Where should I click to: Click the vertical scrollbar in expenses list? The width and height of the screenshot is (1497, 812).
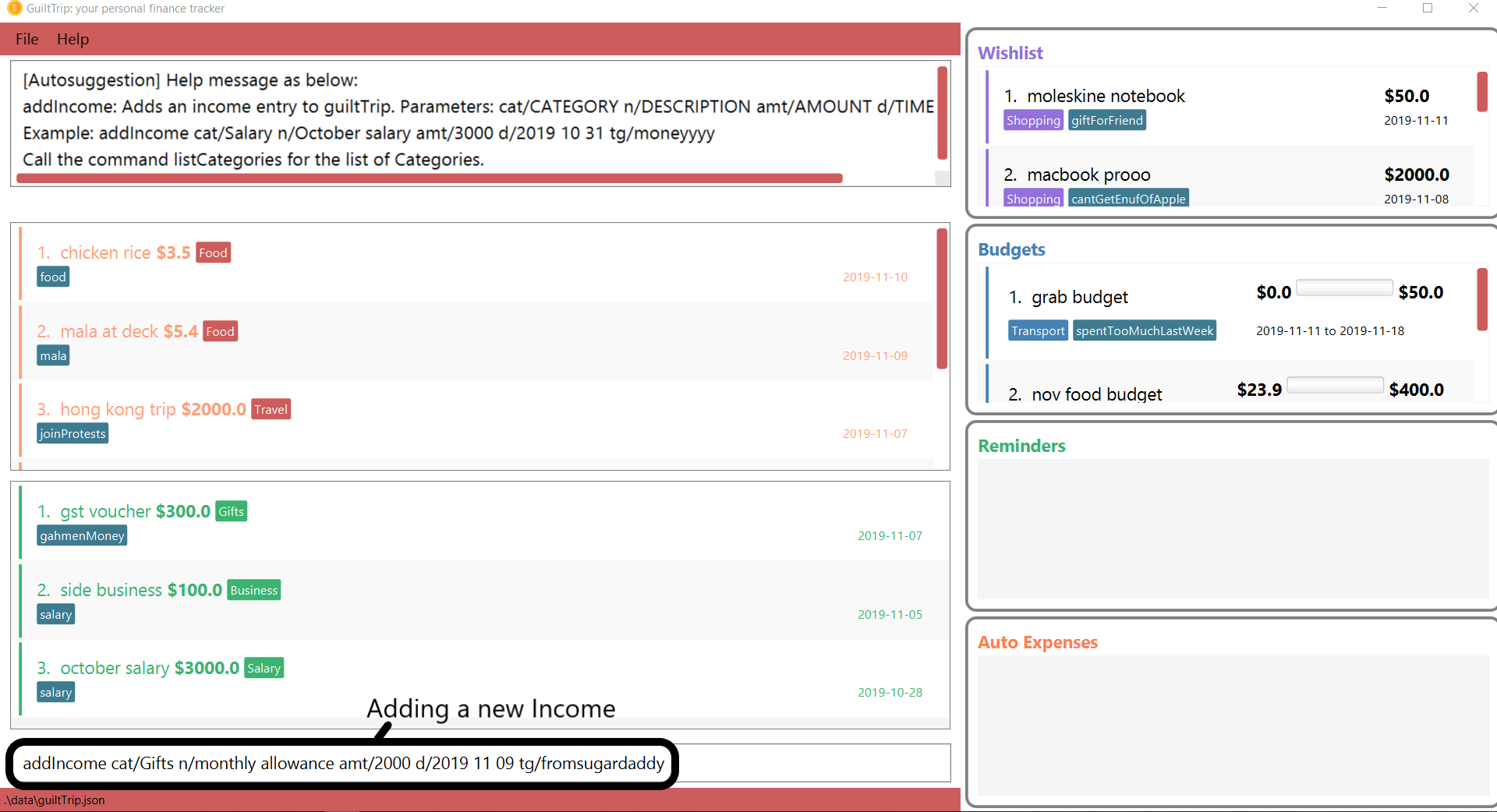(x=942, y=298)
